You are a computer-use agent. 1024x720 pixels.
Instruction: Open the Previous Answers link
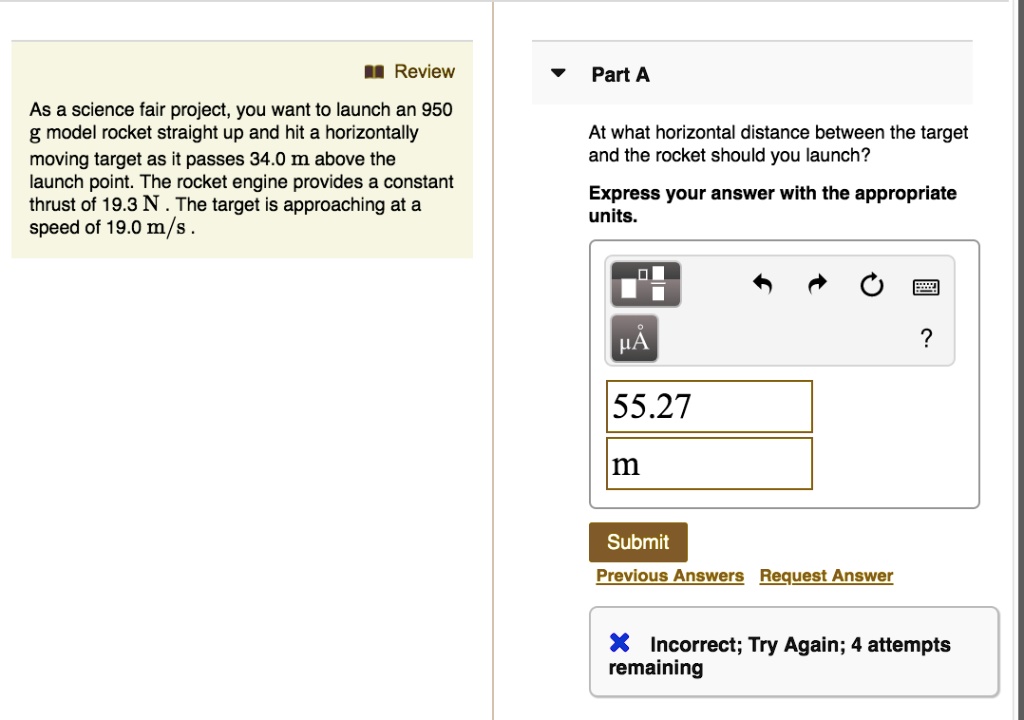670,576
